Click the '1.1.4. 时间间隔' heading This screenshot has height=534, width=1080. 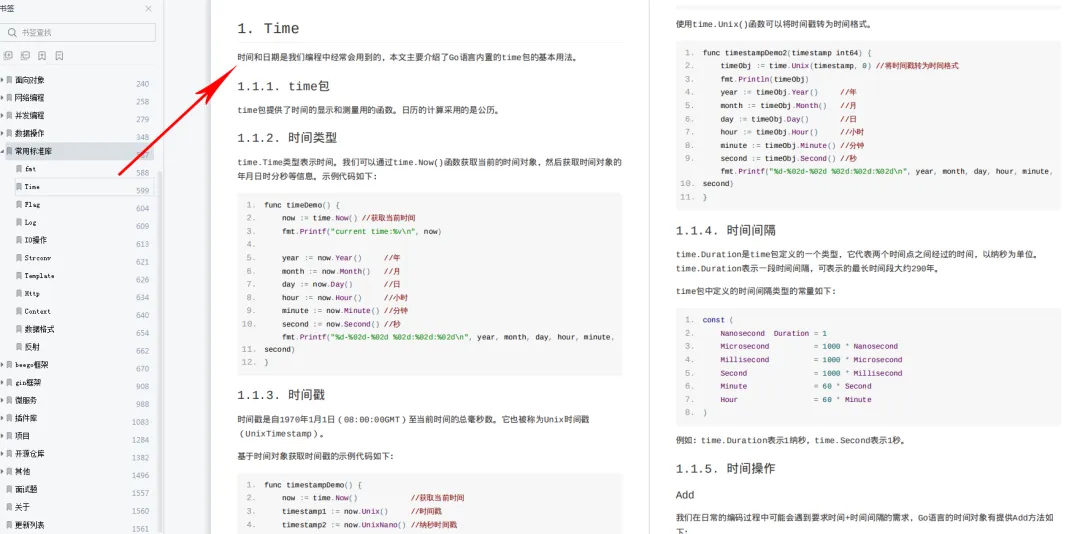(x=726, y=231)
